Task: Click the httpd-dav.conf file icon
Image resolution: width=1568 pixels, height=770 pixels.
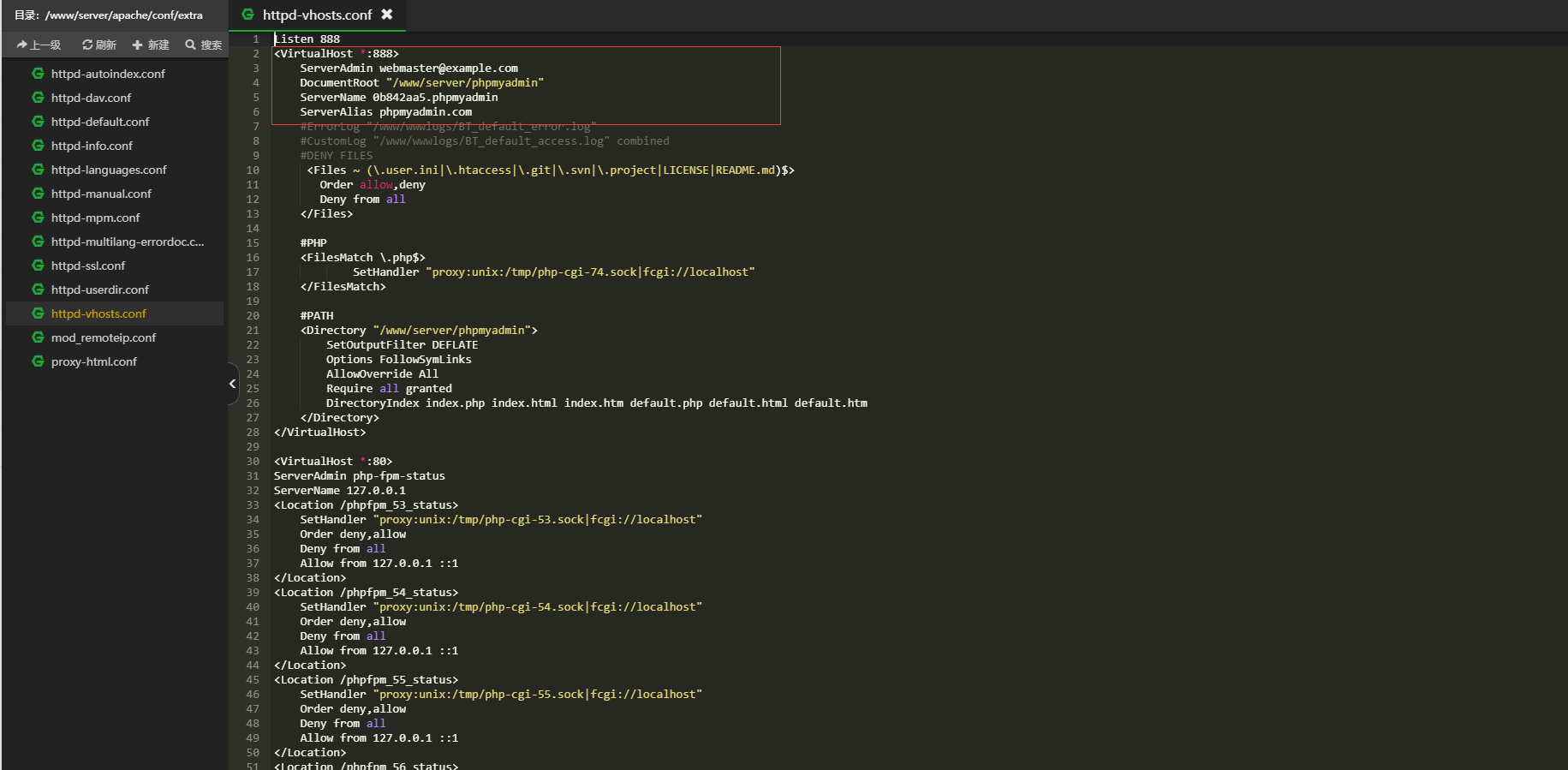Action: (38, 98)
